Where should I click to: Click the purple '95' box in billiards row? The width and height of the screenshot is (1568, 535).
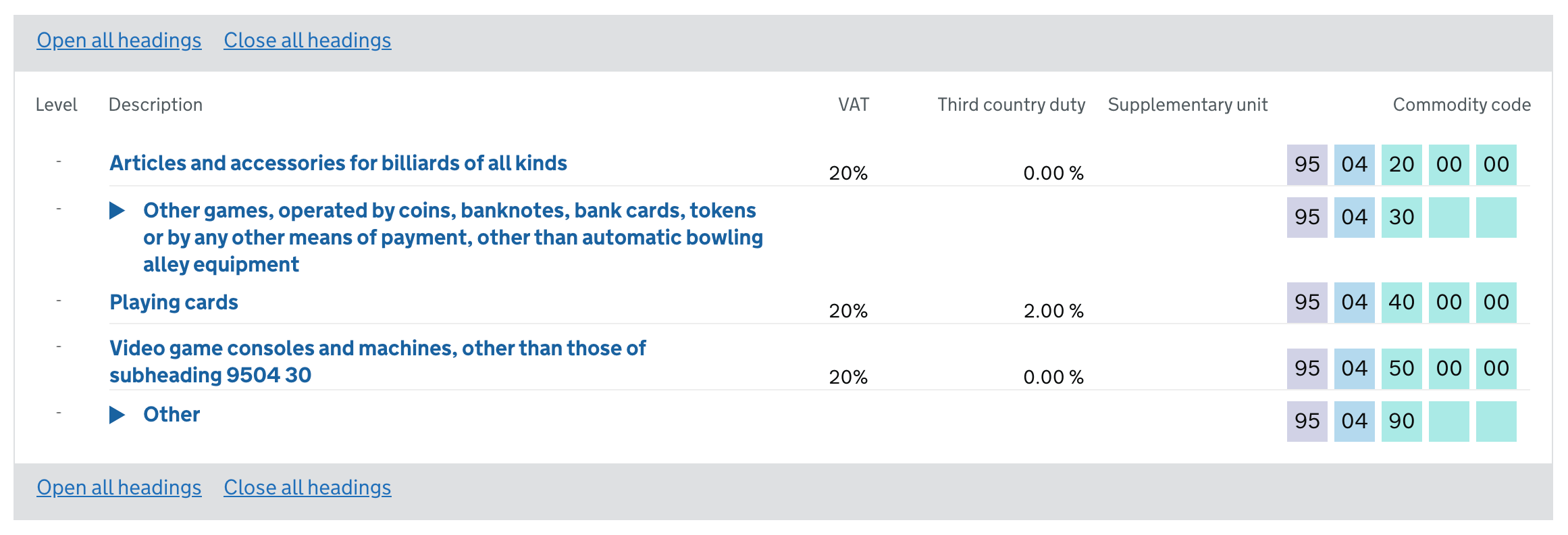[1307, 165]
